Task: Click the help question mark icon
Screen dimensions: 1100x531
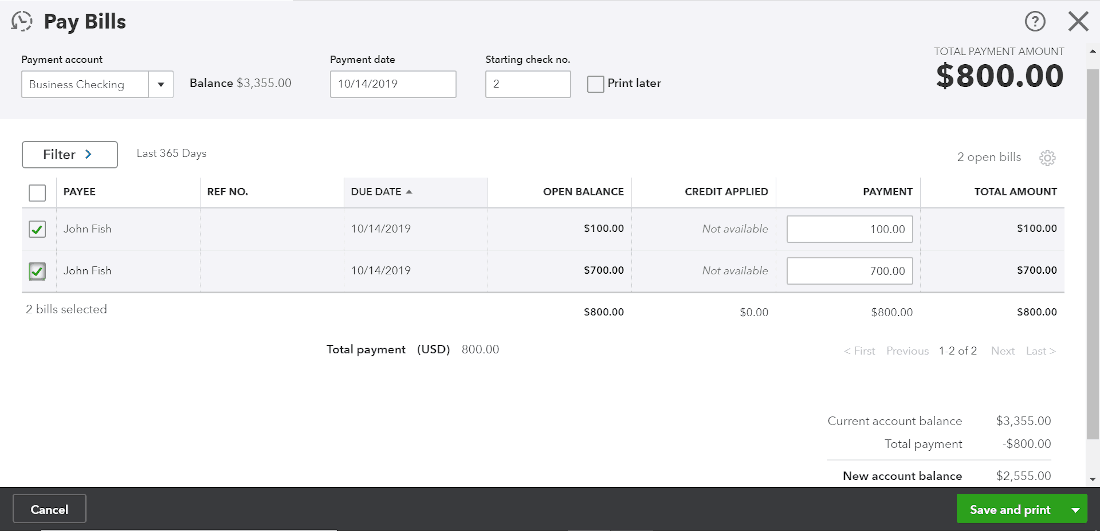Action: [1035, 22]
